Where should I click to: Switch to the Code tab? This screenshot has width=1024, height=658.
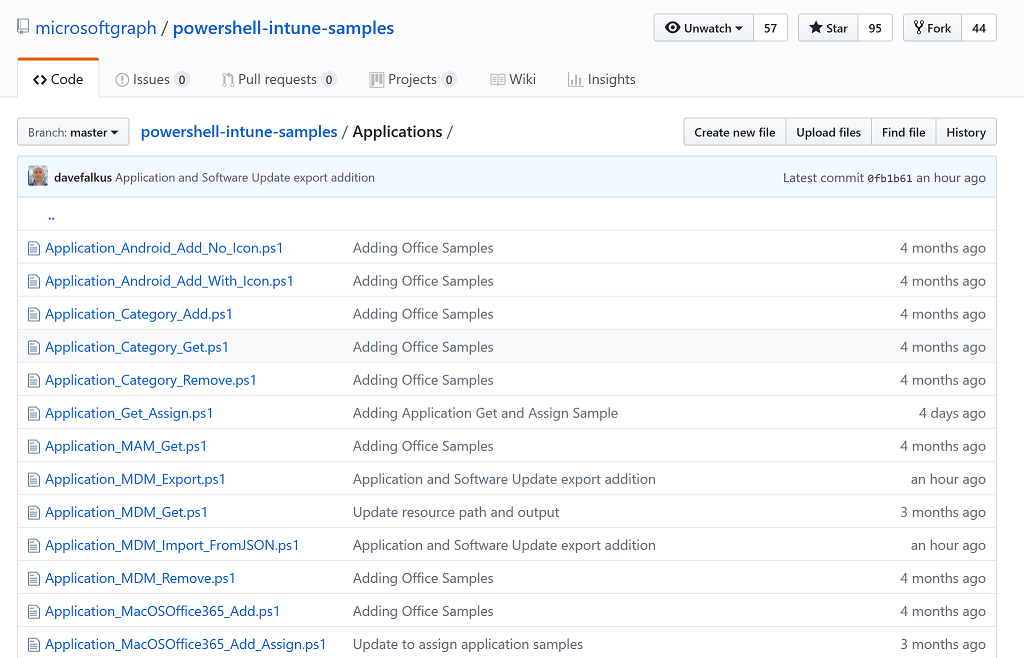click(58, 79)
